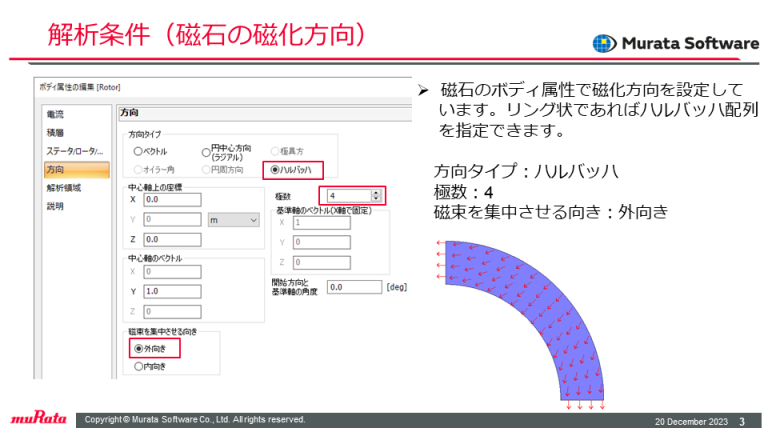Click the 開始方向と基準軸の角度 angle field
The image size is (768, 432).
pyautogui.click(x=354, y=287)
